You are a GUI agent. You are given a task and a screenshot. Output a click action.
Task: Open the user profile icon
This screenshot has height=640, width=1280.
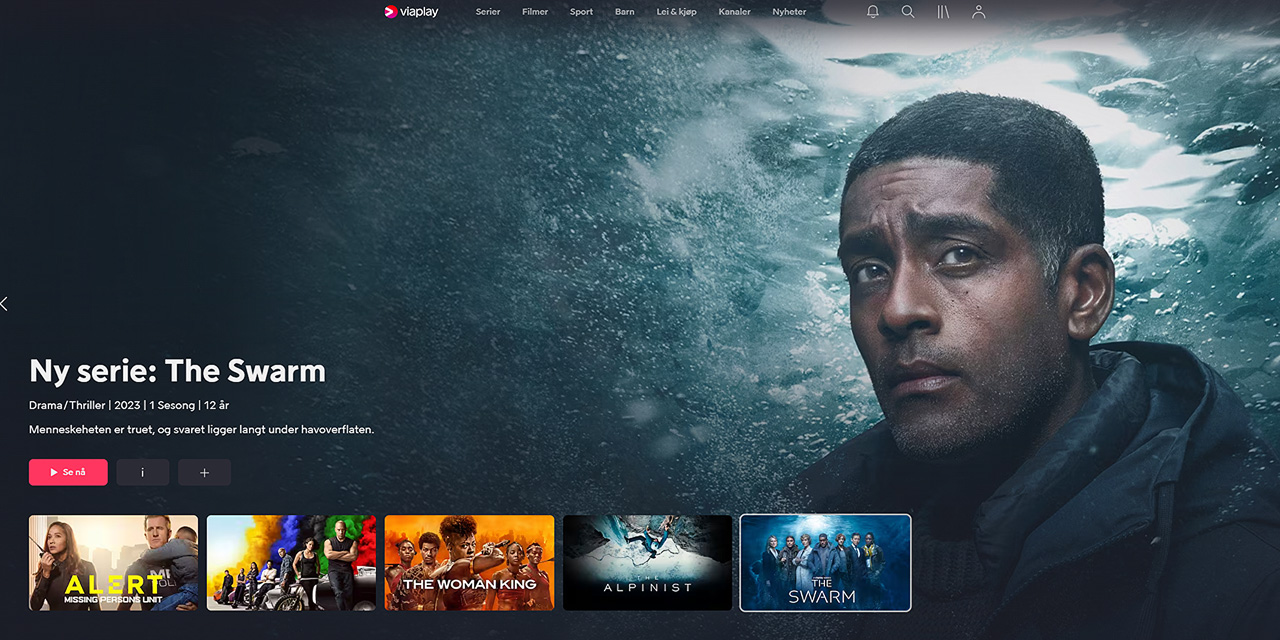[979, 12]
